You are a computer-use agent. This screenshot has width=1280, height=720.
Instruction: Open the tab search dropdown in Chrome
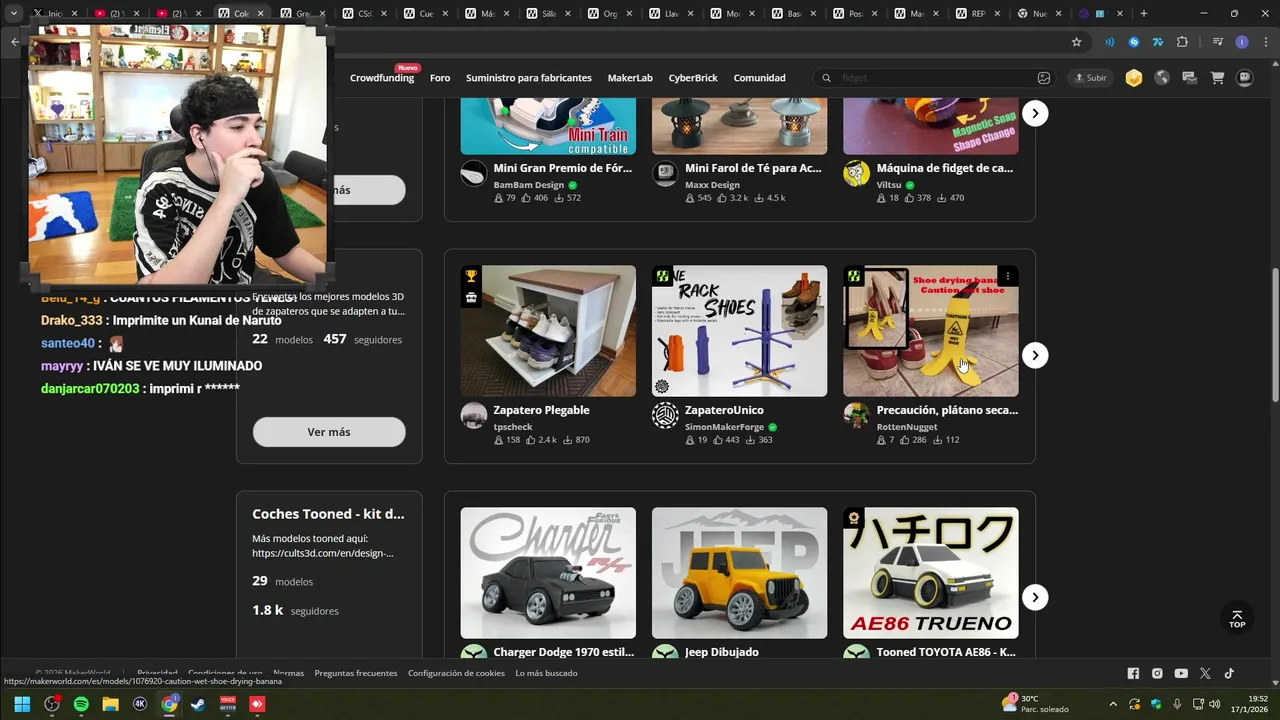point(14,13)
